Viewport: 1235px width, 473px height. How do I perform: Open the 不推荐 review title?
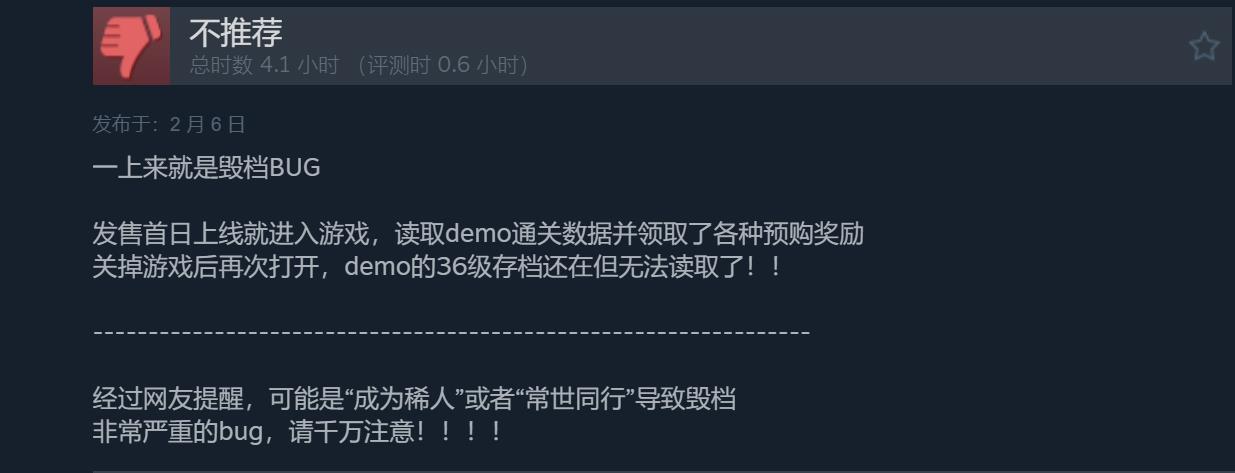coord(236,32)
